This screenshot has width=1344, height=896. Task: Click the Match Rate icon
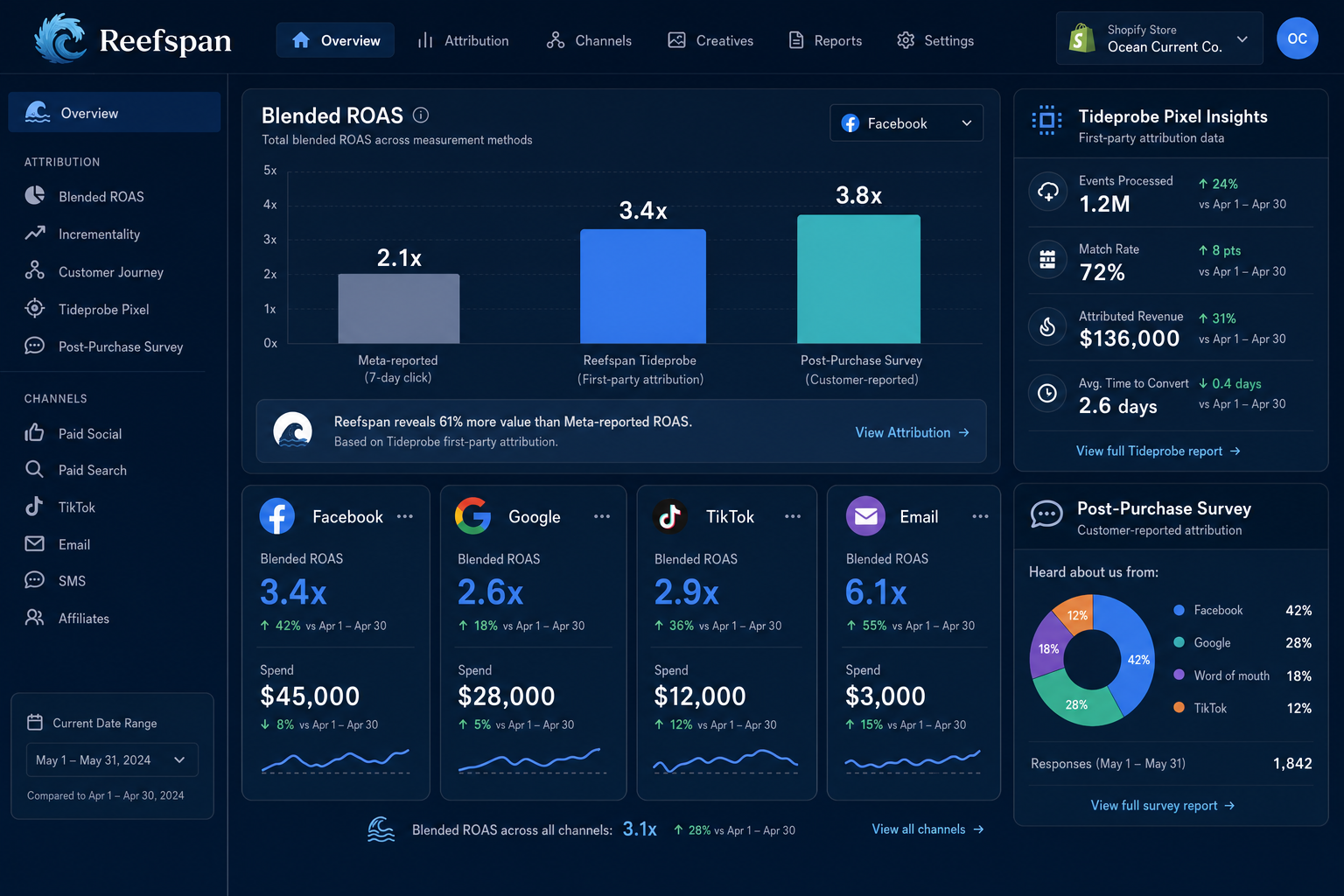tap(1047, 259)
